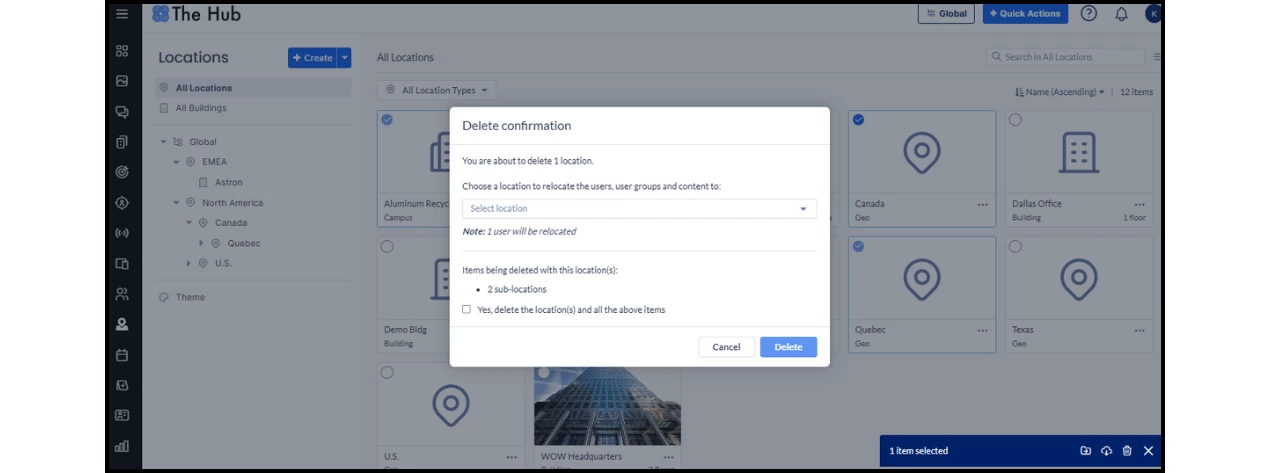Select the U.S. card checkbox
Viewport: 1270px width, 473px height.
click(x=387, y=372)
